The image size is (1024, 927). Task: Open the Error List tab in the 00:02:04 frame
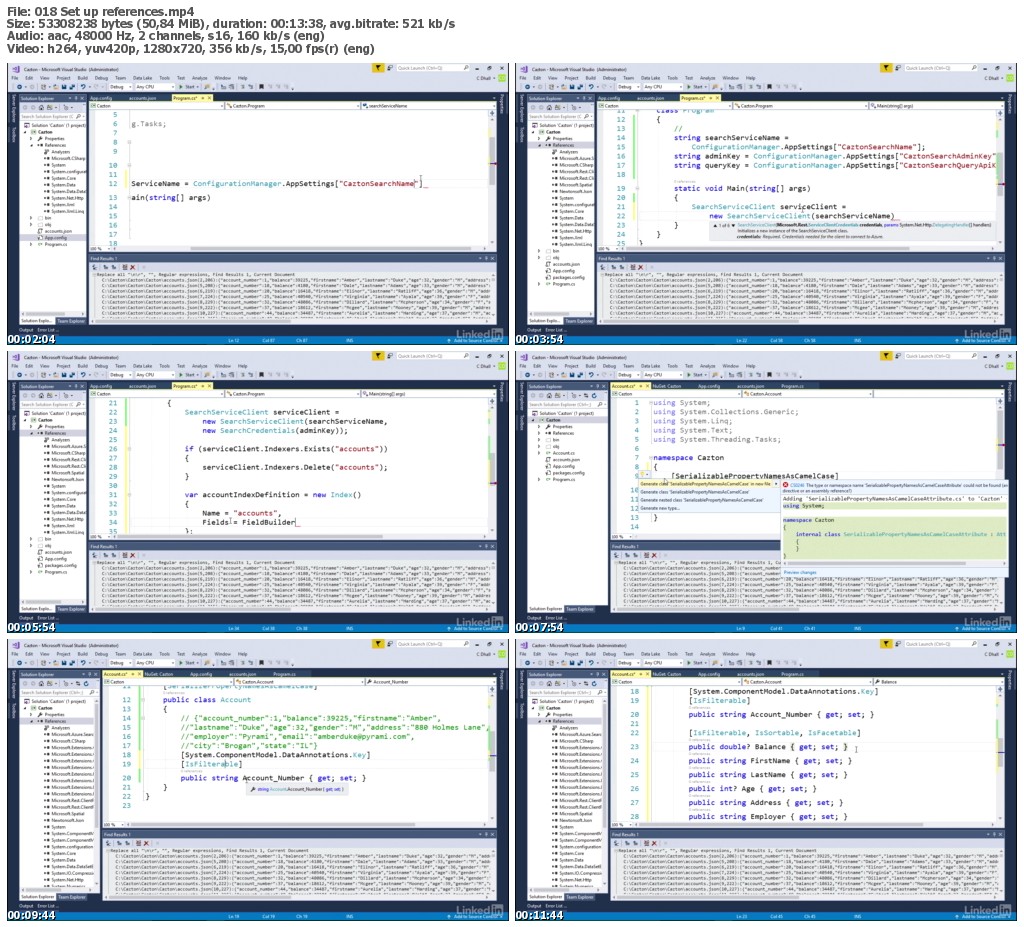(x=49, y=330)
